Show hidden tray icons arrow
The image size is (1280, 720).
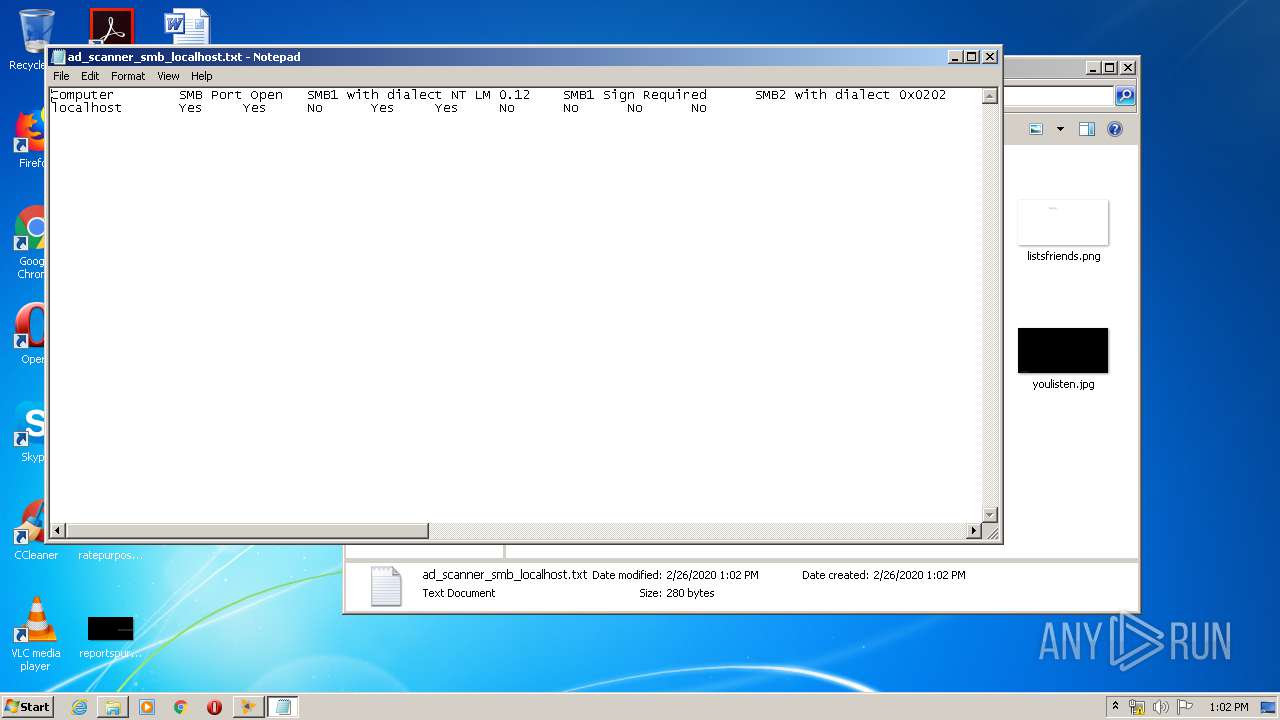coord(1115,707)
